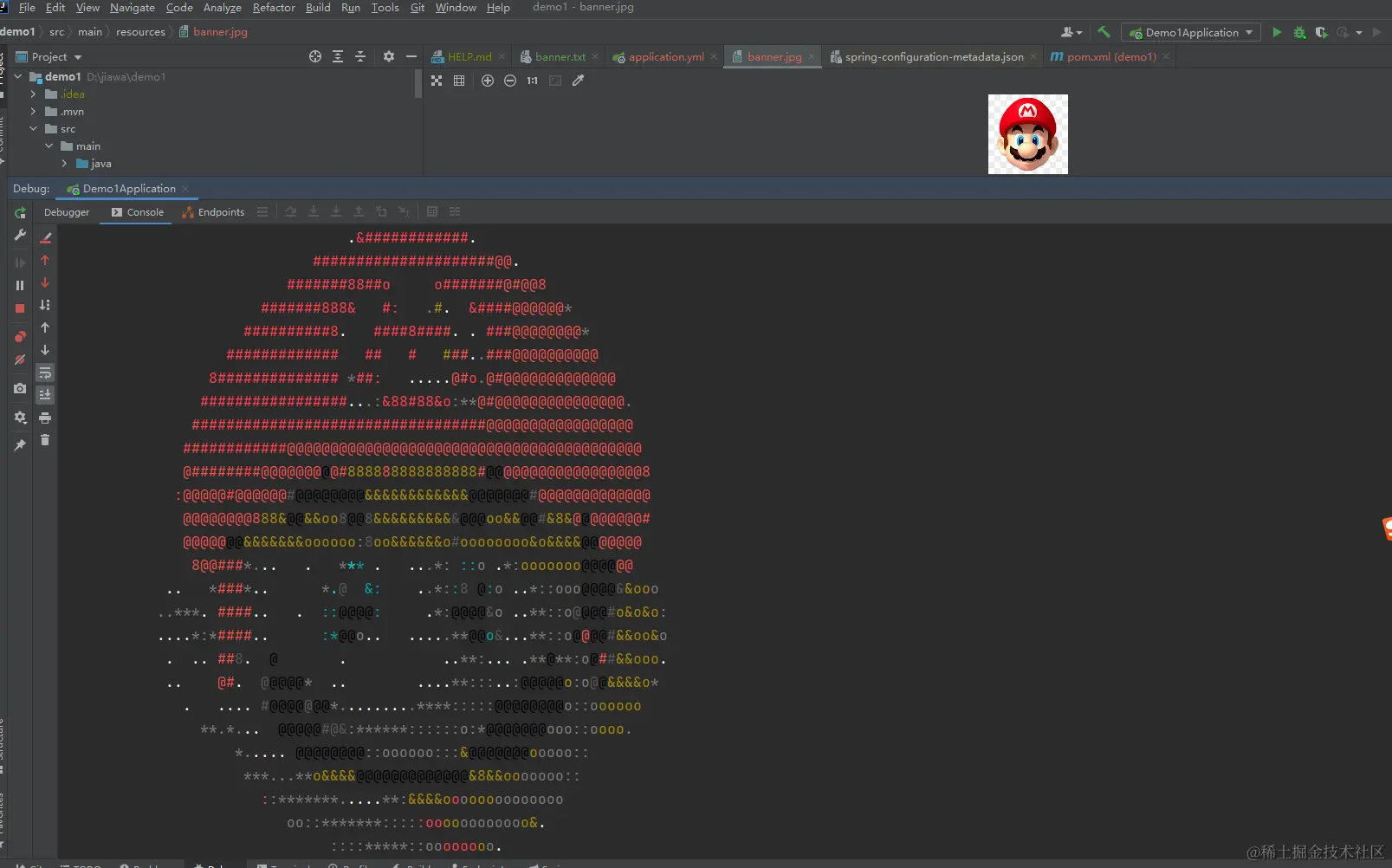Click the Build Project hammer icon
The height and width of the screenshot is (868, 1392).
coord(1104,32)
